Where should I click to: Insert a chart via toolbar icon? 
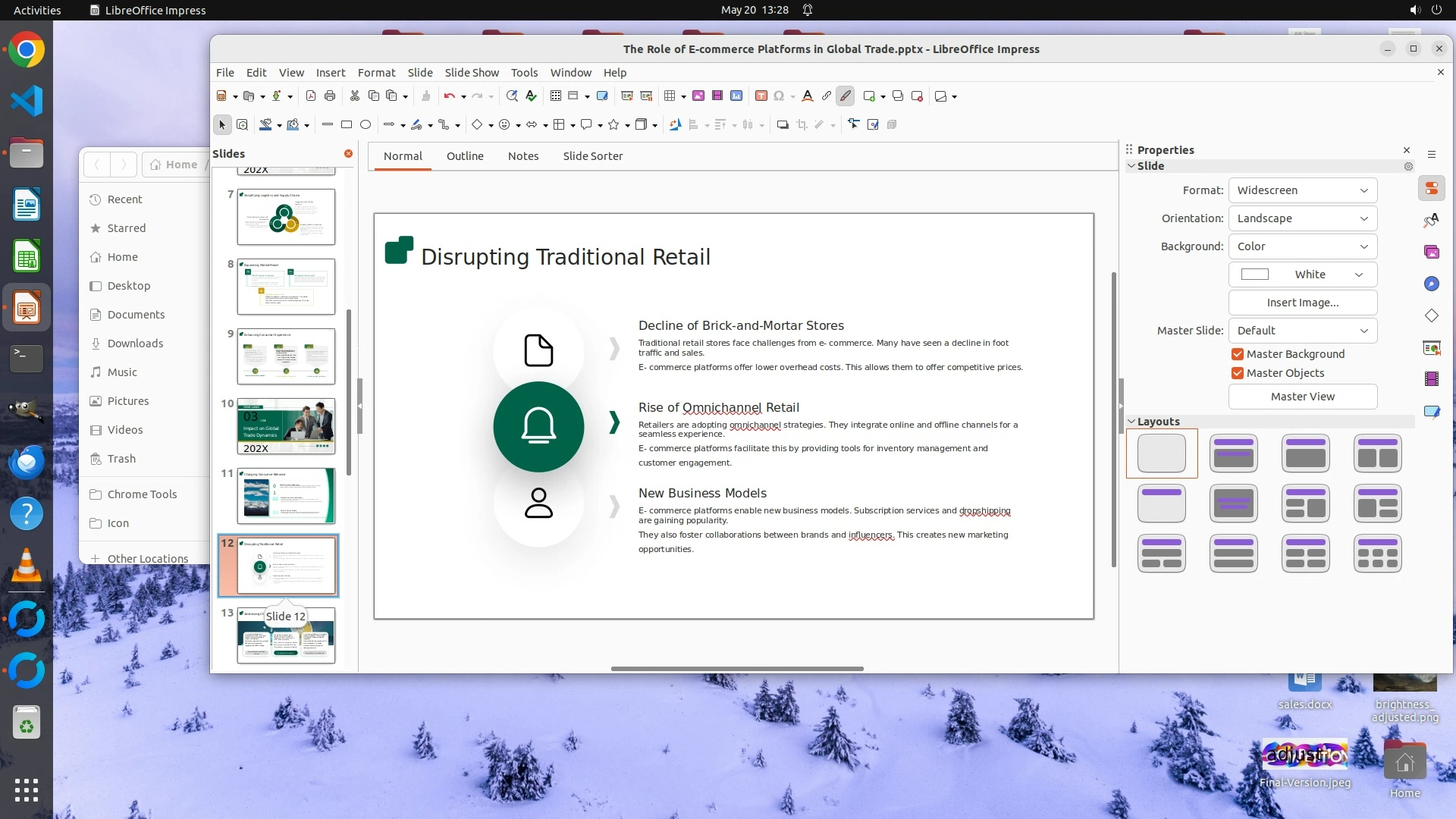[736, 96]
